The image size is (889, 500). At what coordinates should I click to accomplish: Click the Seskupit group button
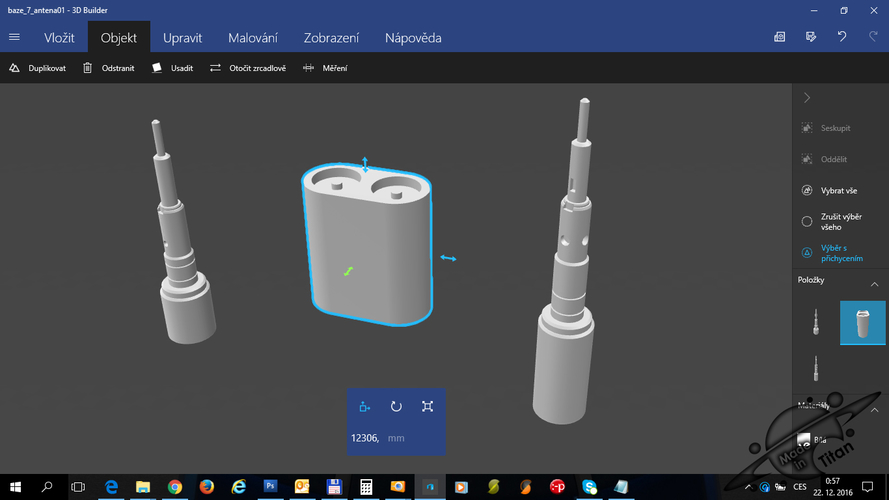[826, 128]
